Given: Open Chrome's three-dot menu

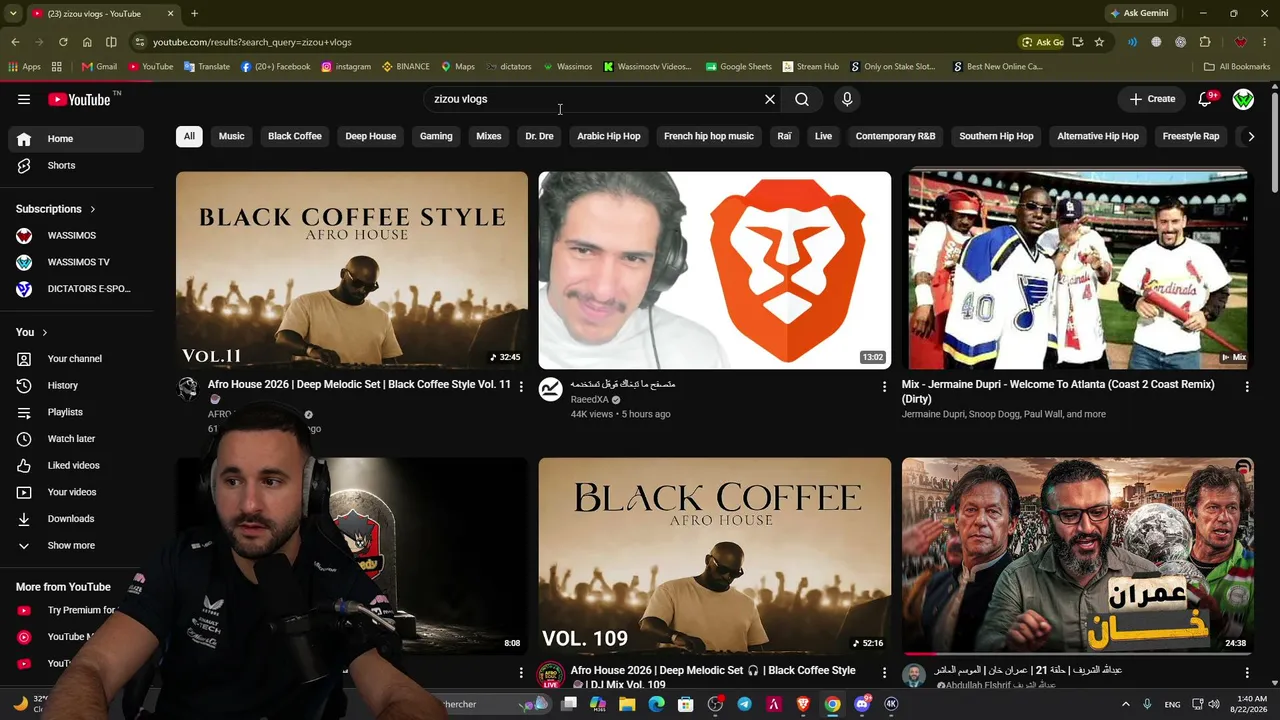Looking at the screenshot, I should click(1265, 42).
